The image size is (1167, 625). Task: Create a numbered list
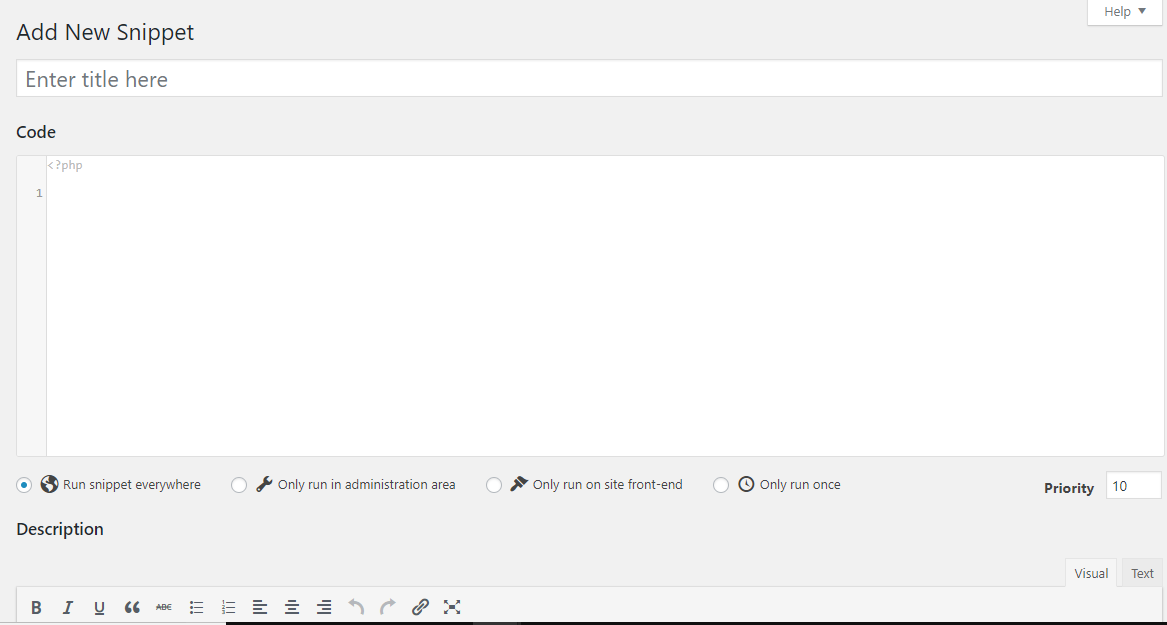click(229, 607)
